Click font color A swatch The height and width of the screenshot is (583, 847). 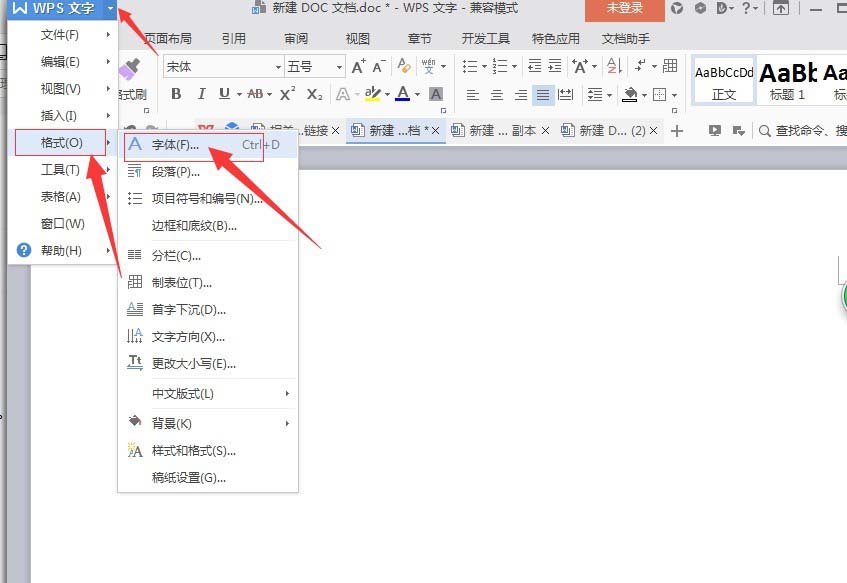(x=402, y=94)
